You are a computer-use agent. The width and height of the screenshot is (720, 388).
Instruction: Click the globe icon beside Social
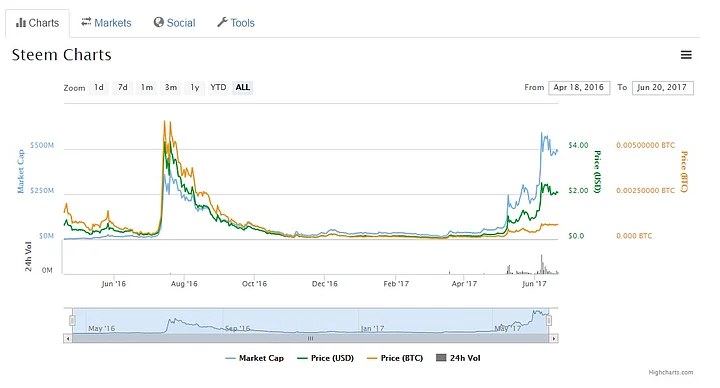click(158, 22)
